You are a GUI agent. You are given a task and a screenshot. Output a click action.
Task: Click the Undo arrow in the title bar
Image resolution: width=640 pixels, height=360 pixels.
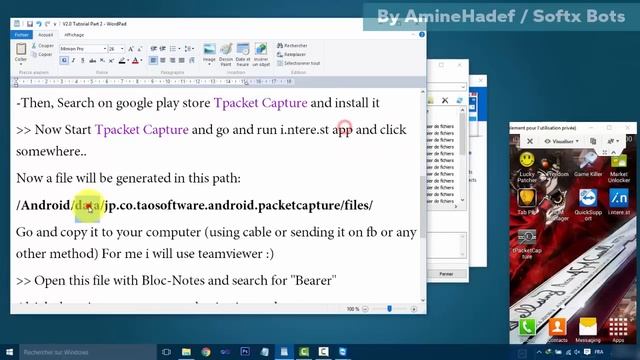click(x=39, y=24)
